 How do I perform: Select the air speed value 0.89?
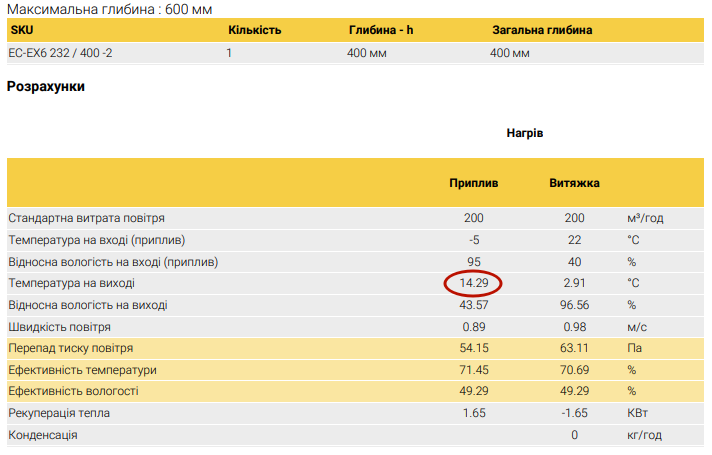point(474,327)
